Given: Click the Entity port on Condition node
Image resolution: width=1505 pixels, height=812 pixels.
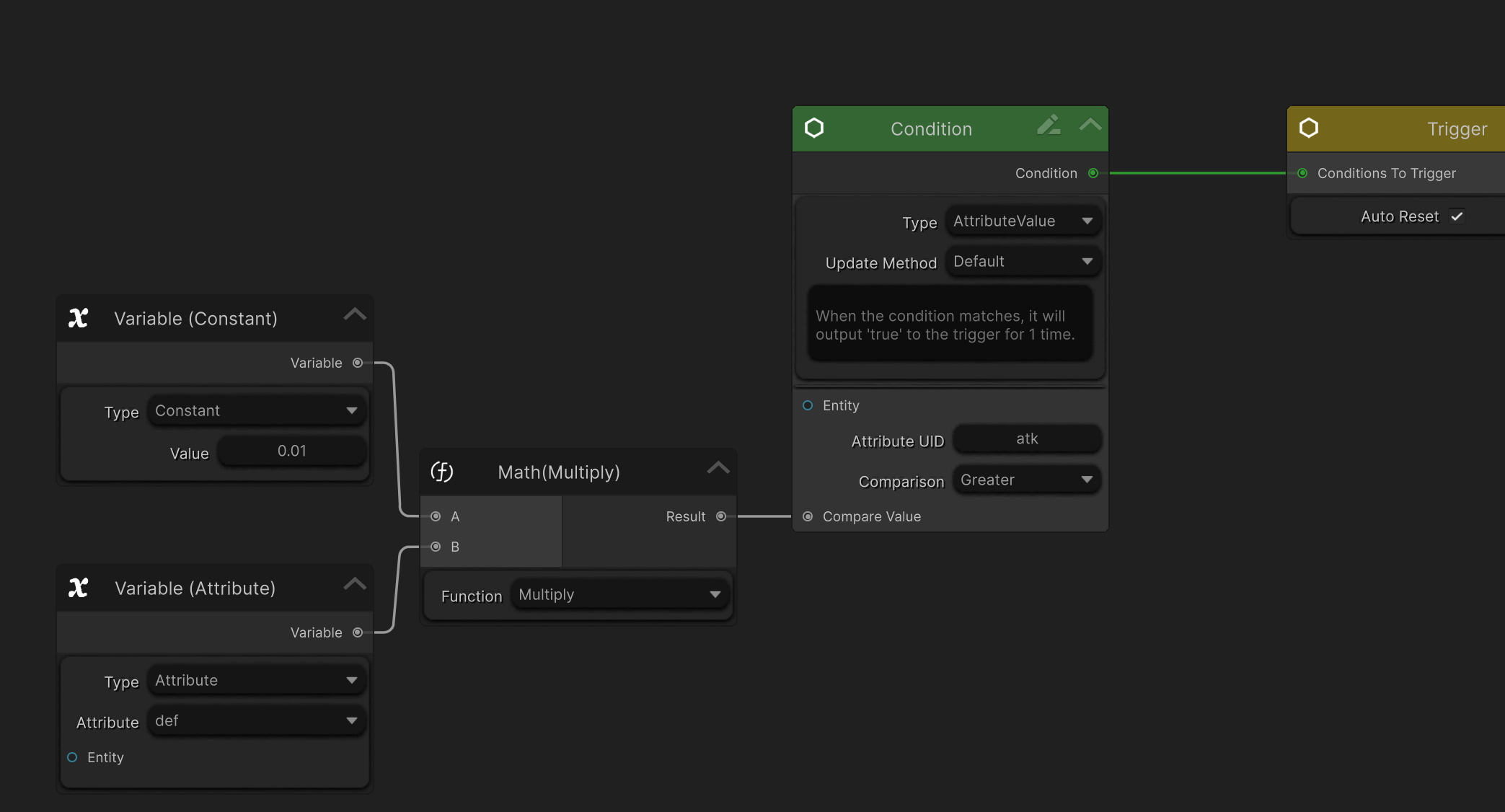Looking at the screenshot, I should [x=808, y=405].
